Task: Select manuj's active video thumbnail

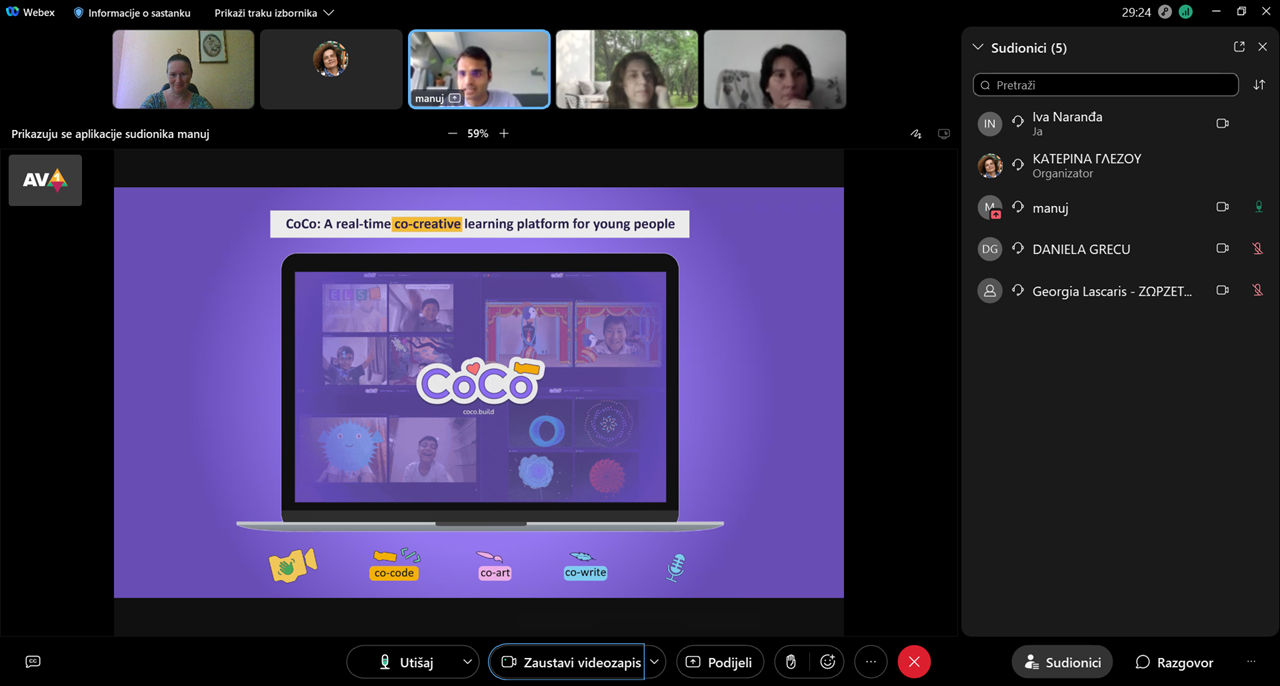Action: (479, 69)
